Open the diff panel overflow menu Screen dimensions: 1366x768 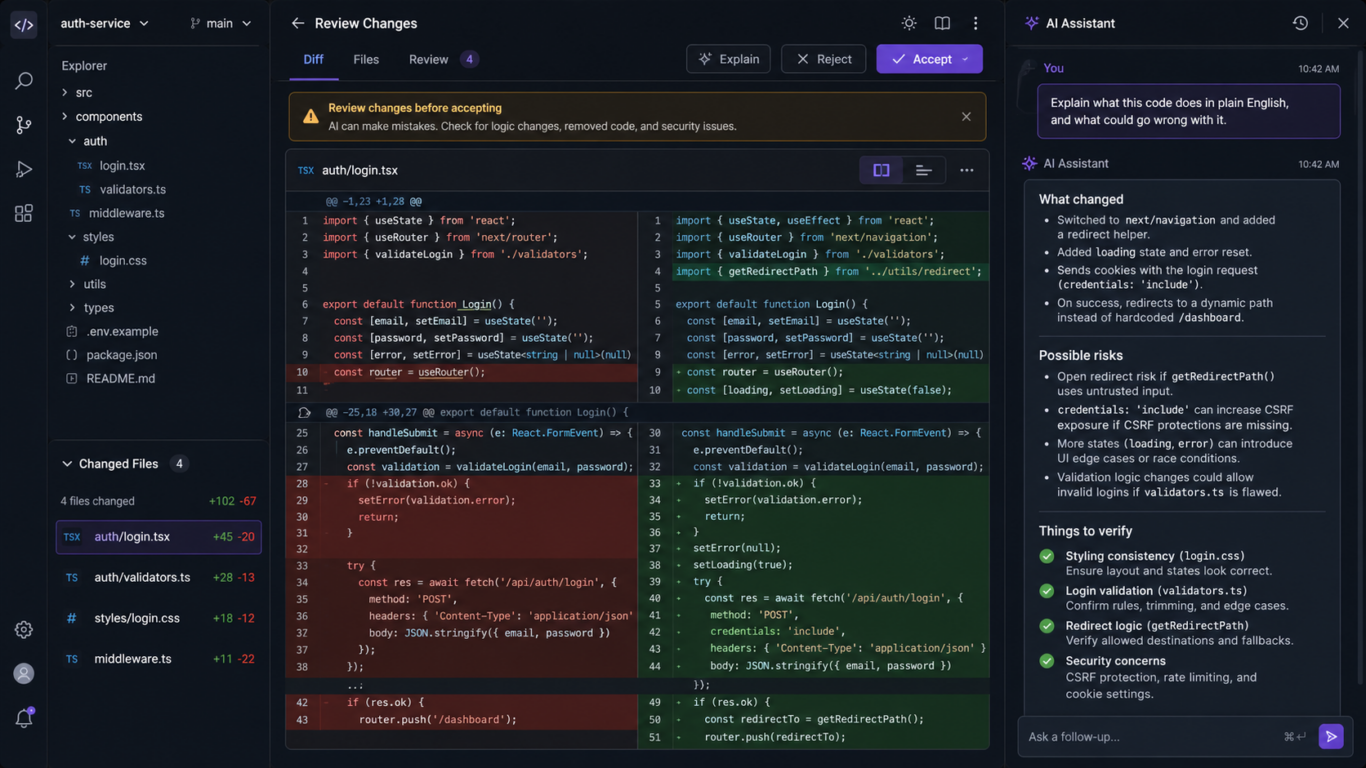pos(966,170)
